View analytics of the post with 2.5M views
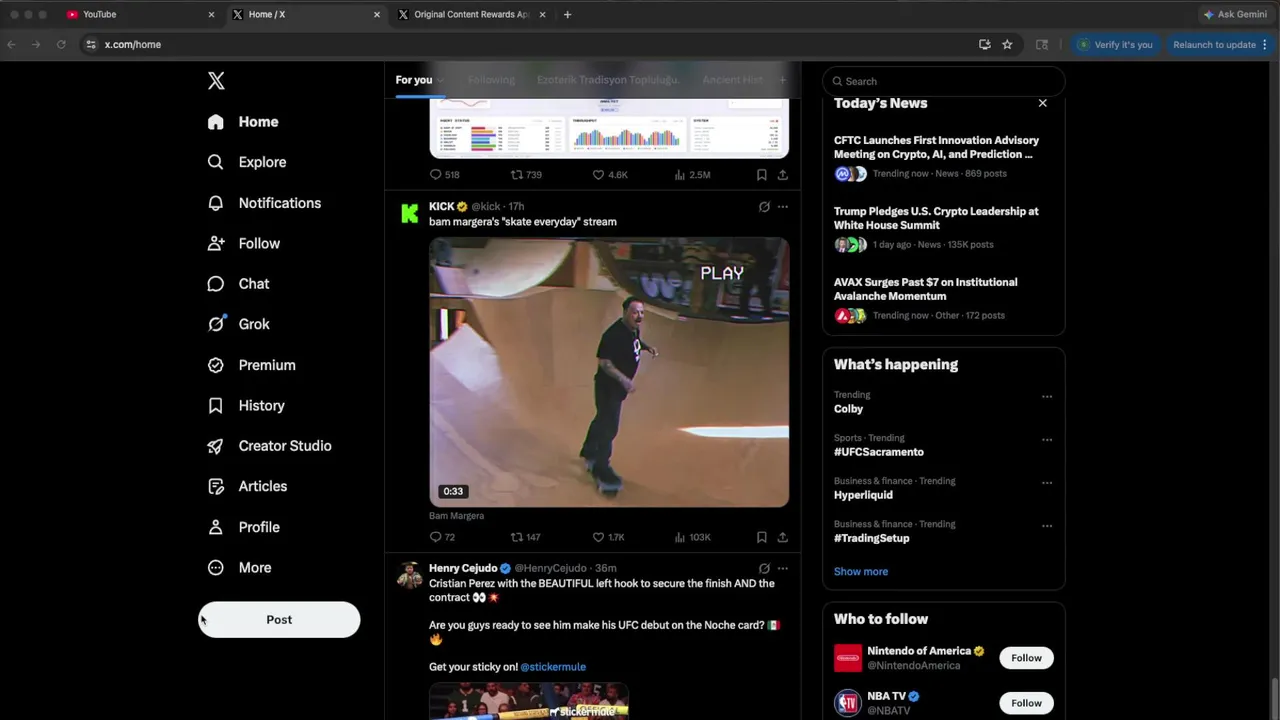Screen dimensions: 1280x720 pos(693,175)
